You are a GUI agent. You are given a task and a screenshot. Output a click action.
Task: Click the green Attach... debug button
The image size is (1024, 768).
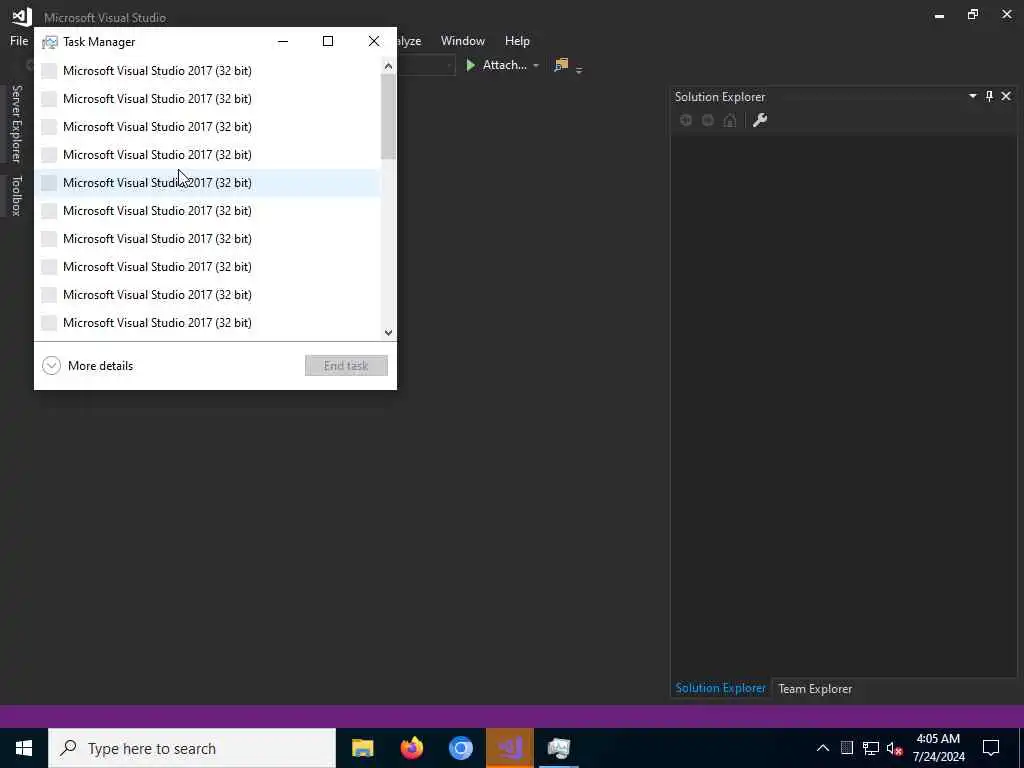tap(496, 65)
